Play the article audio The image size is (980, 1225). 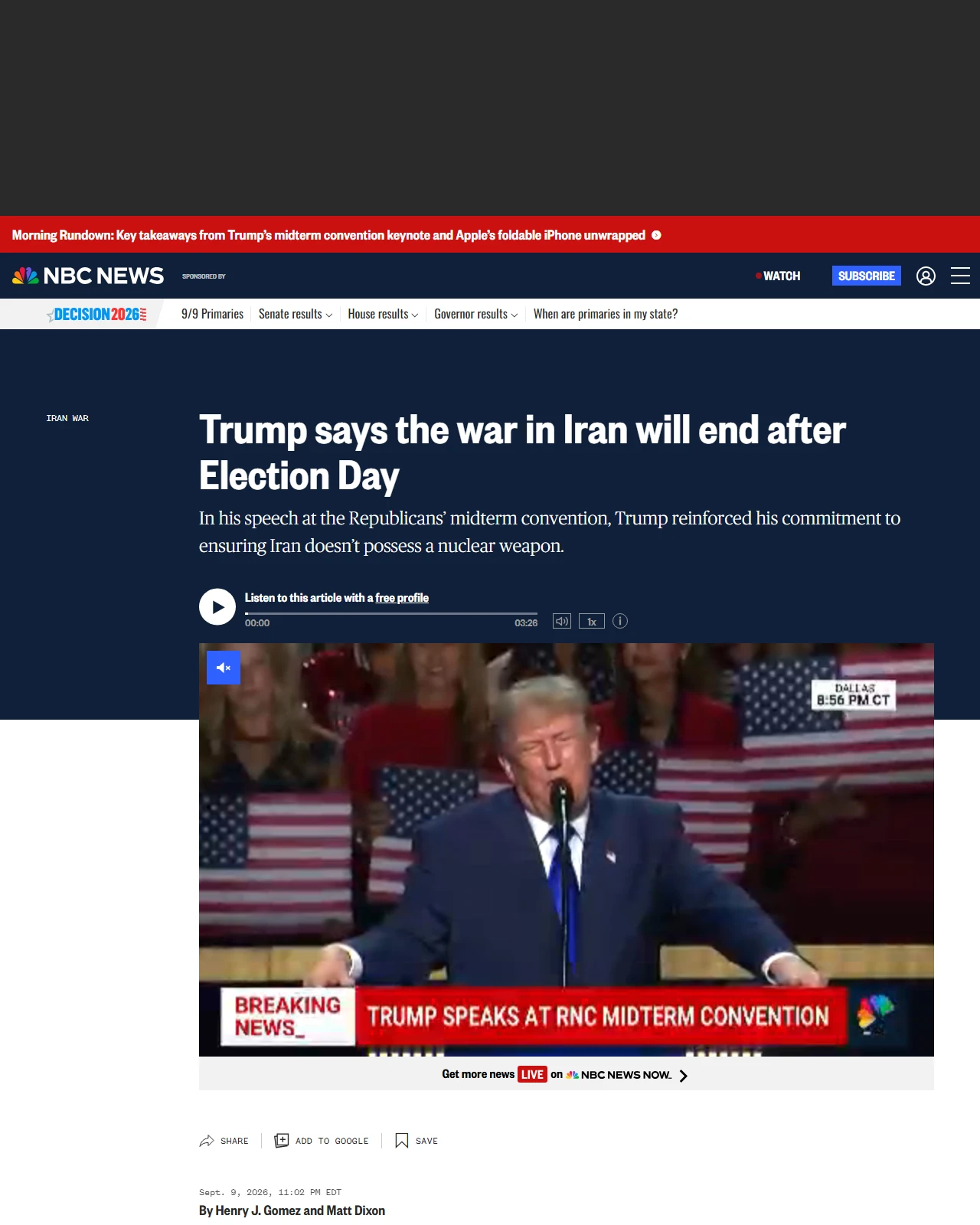point(217,606)
